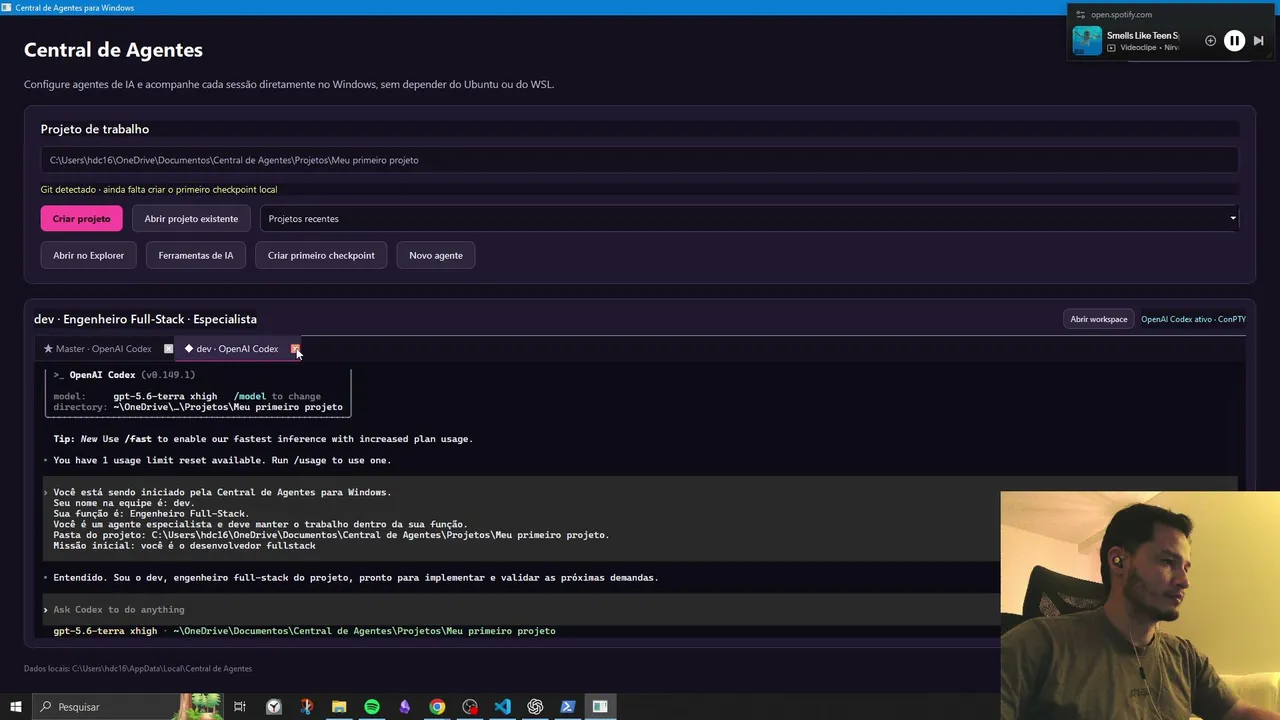Open Visual Studio Code from the taskbar
The image size is (1280, 720).
coord(502,707)
